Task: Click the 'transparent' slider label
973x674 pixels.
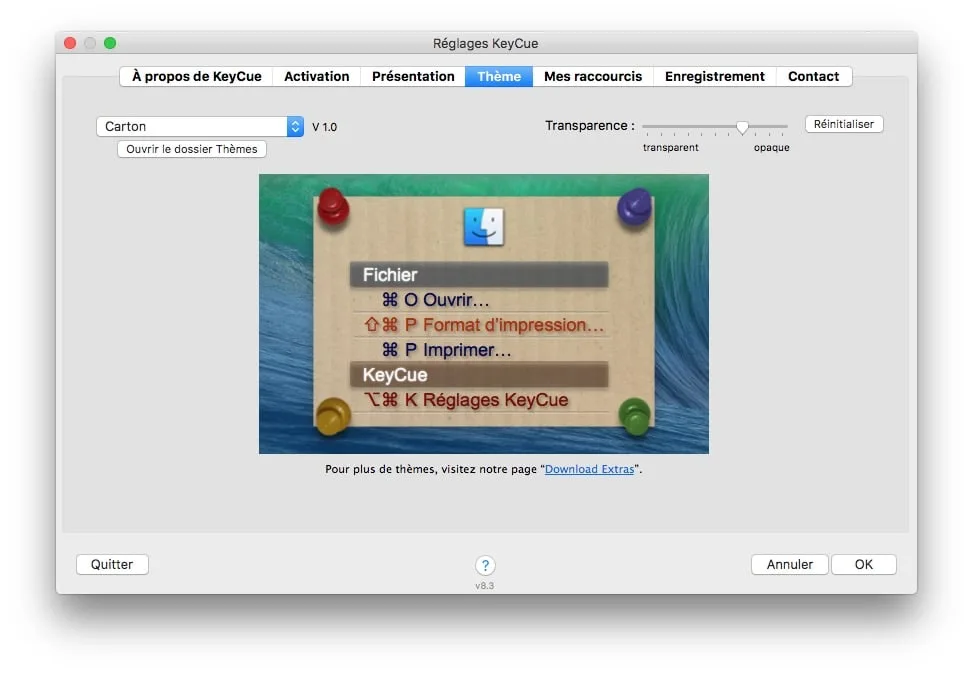Action: click(671, 148)
